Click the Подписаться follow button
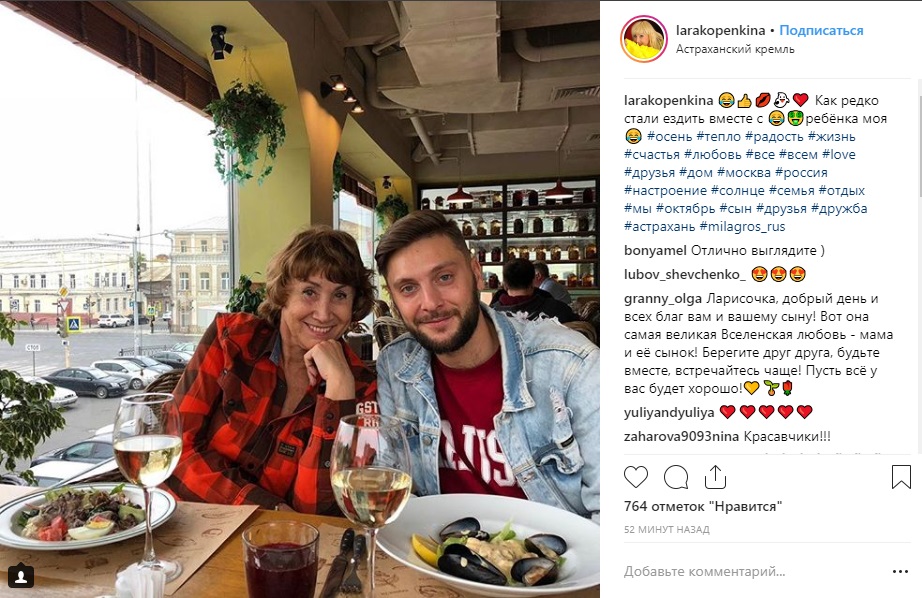The width and height of the screenshot is (922, 598). [821, 31]
